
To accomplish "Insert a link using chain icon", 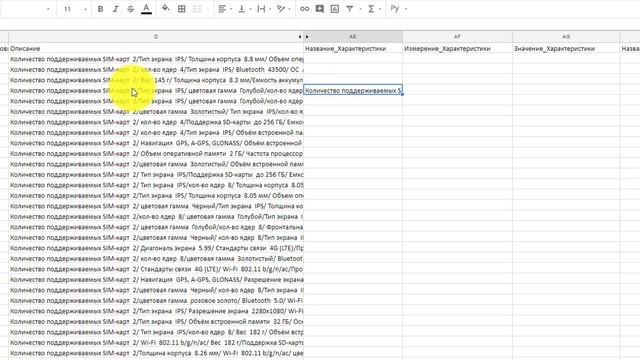I will [304, 9].
